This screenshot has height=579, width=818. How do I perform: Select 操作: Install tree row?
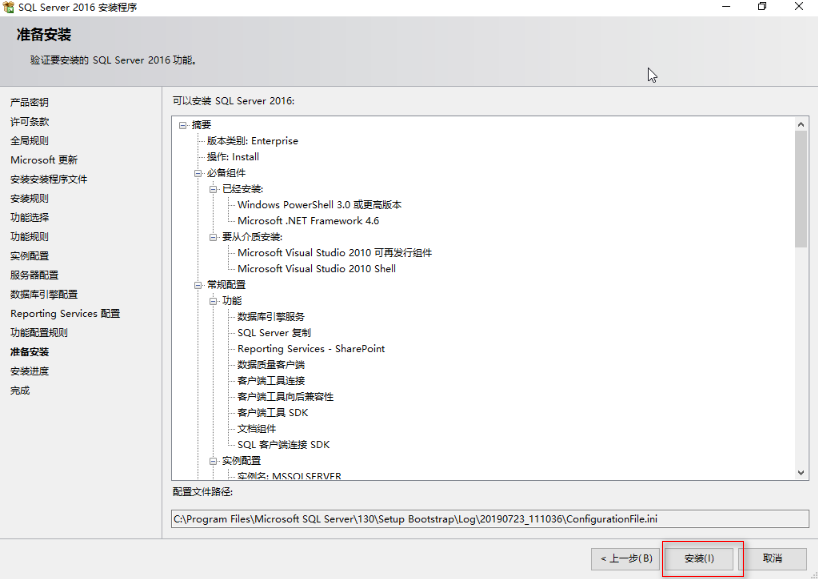coord(233,157)
